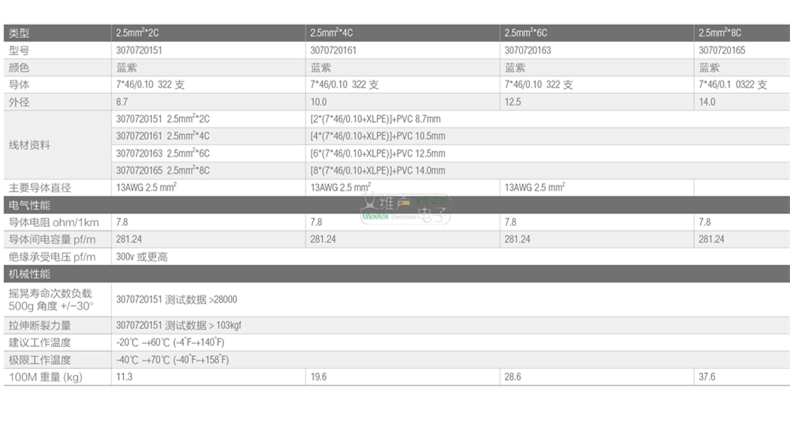Viewport: 790px width, 423px height.
Task: Click the 线材资料 row label
Action: 30,145
